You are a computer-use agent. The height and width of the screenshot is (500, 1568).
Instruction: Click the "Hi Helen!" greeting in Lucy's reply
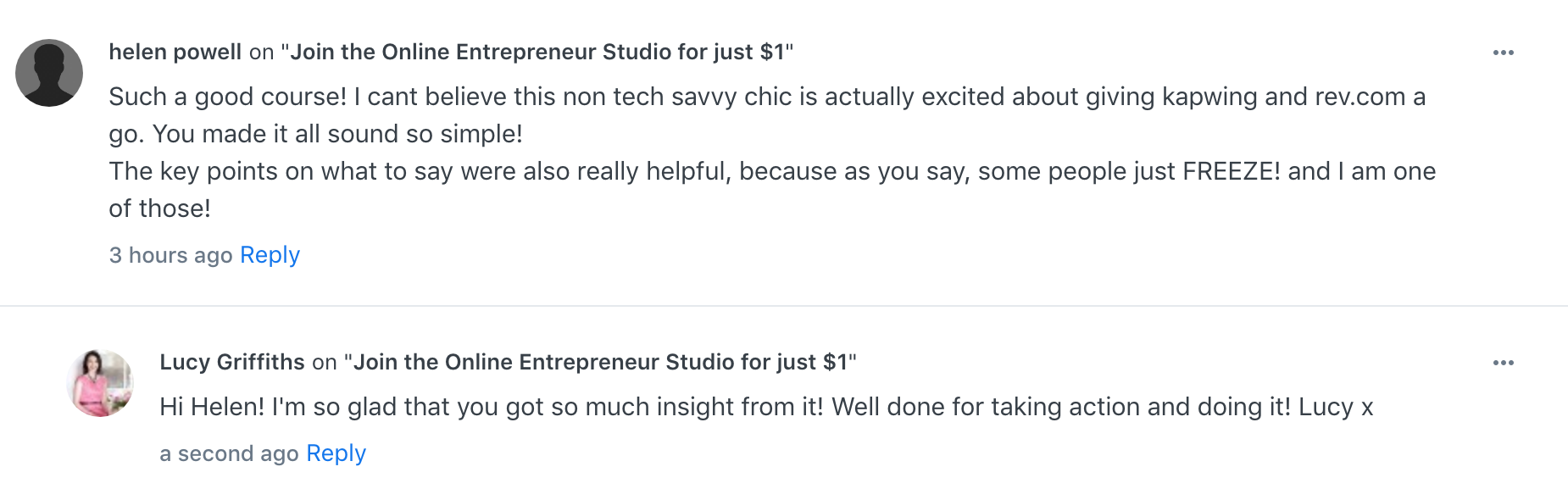click(x=212, y=407)
